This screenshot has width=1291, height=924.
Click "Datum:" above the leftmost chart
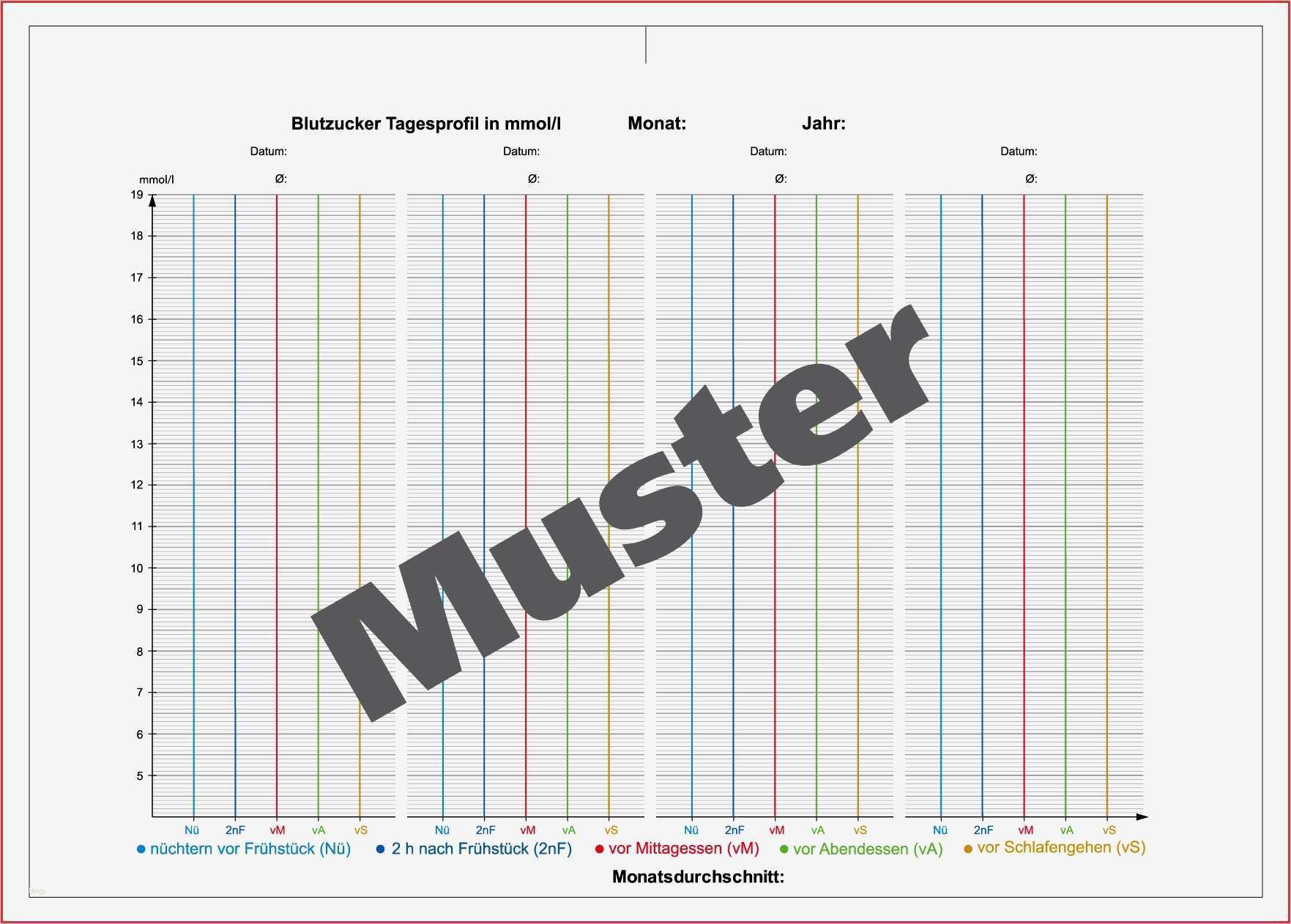(269, 152)
